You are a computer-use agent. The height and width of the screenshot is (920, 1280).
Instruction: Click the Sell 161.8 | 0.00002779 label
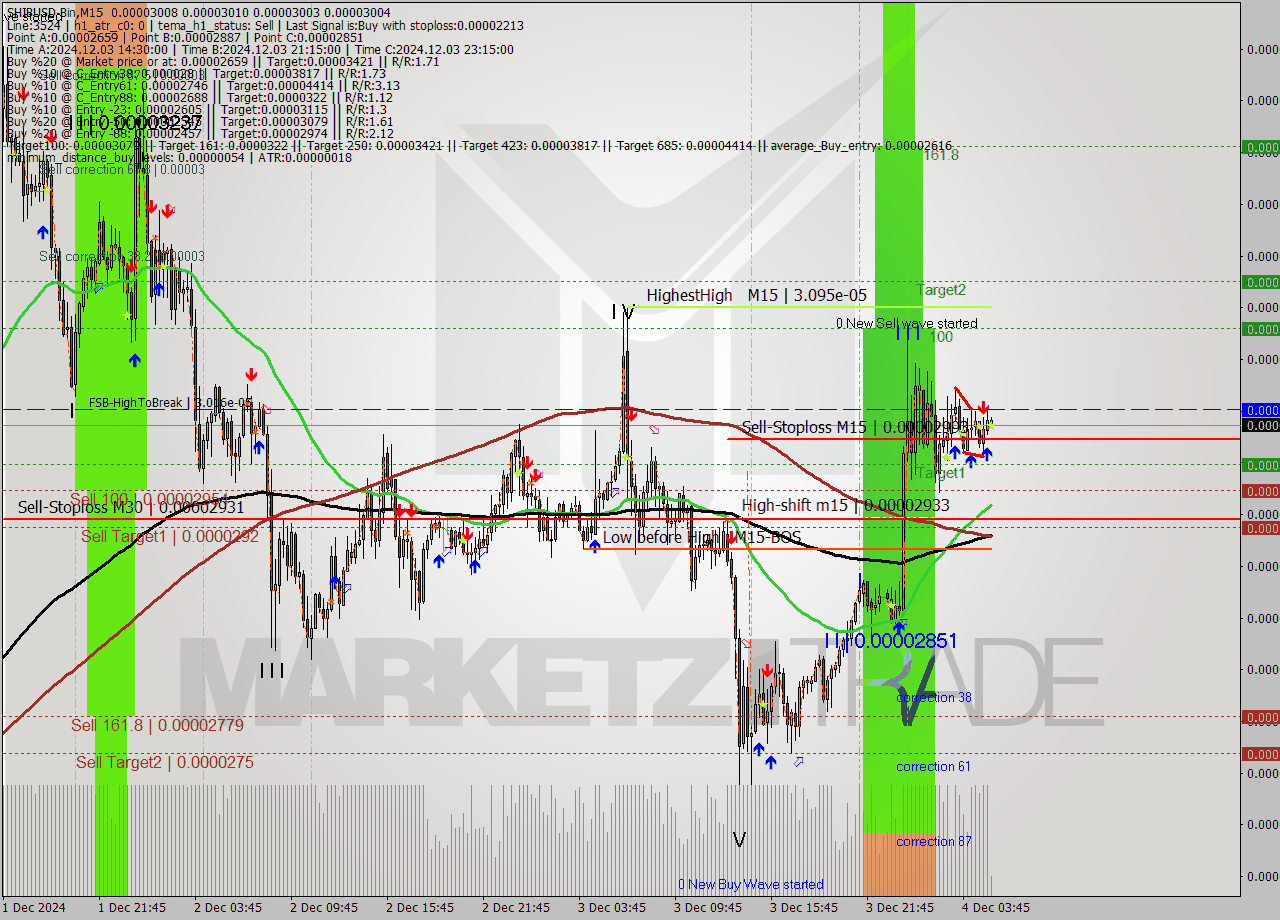click(157, 725)
